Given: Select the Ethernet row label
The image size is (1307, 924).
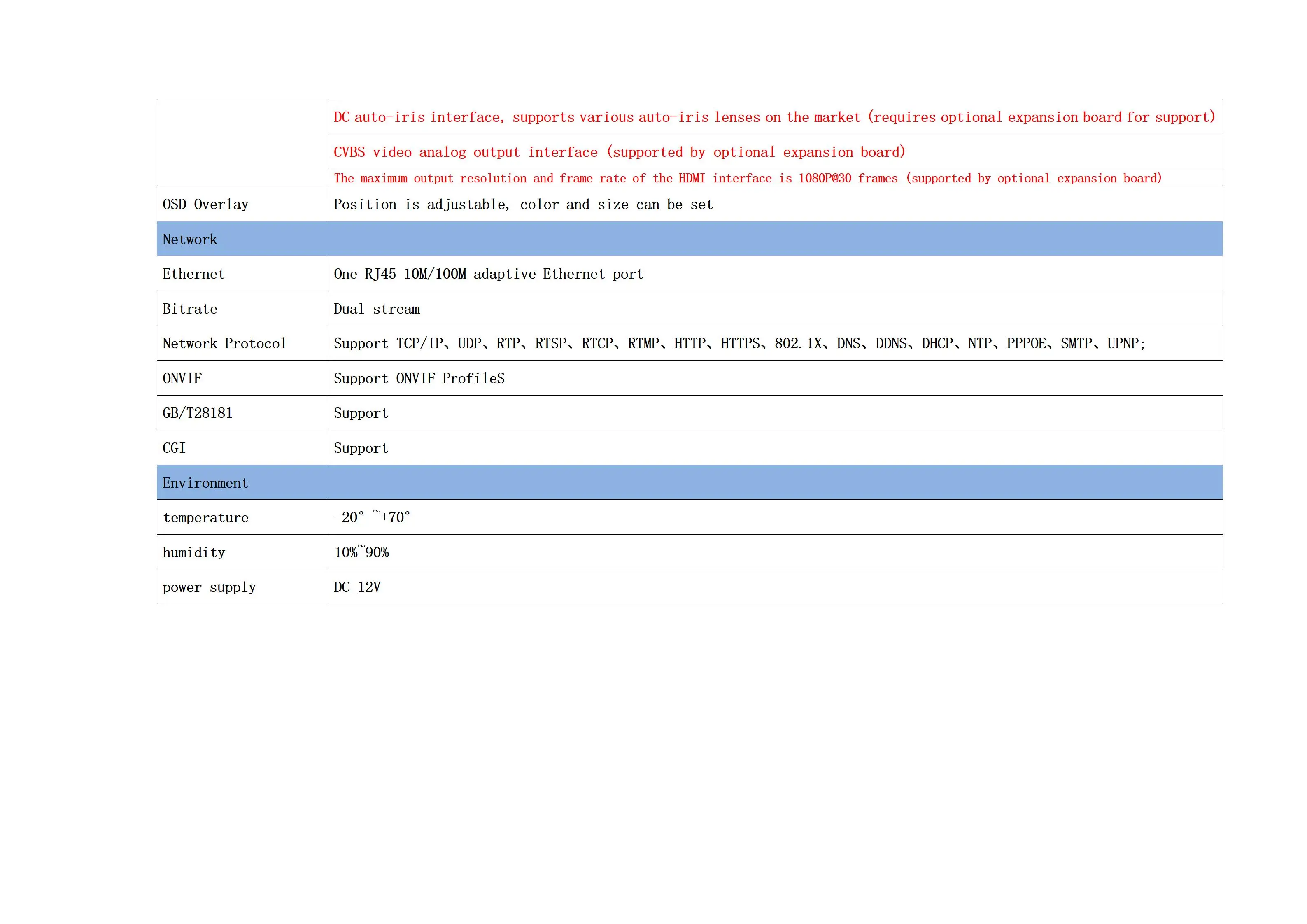Looking at the screenshot, I should [x=193, y=274].
